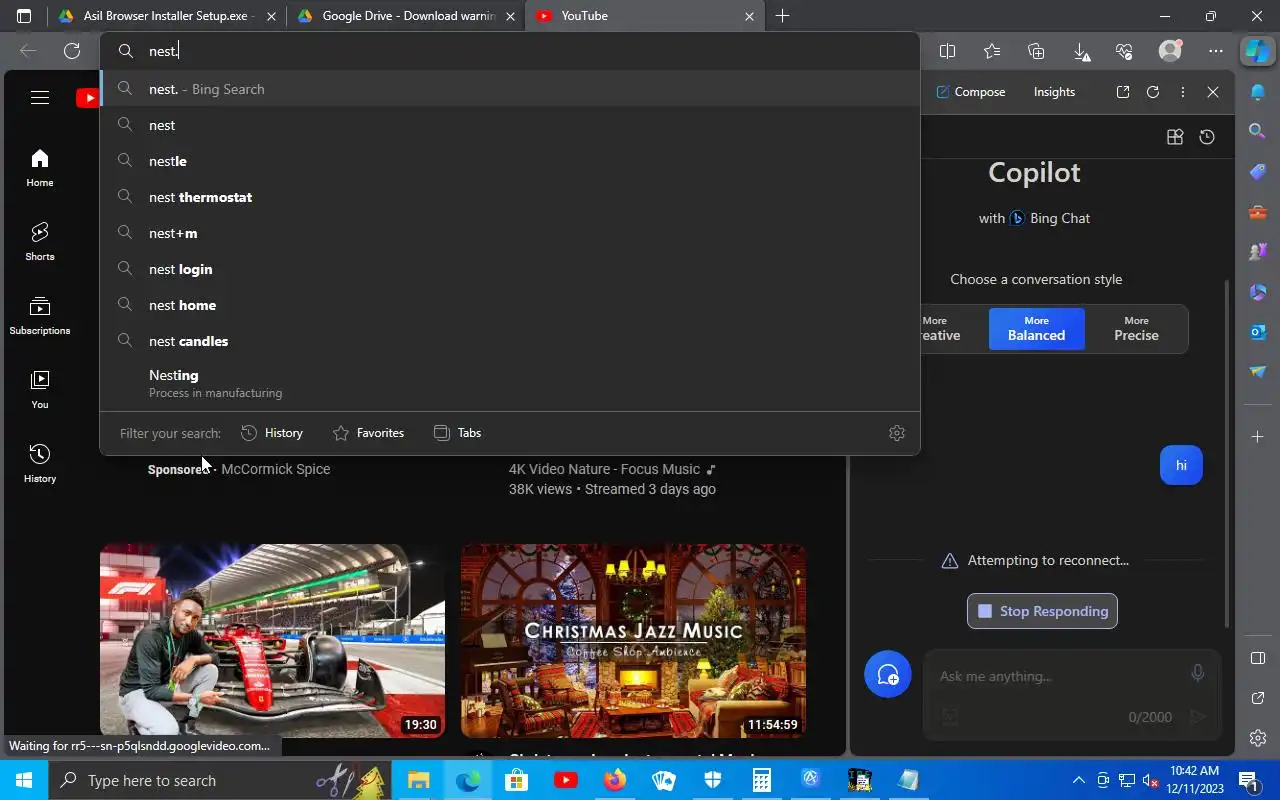Image resolution: width=1280 pixels, height=800 pixels.
Task: Select the 'nestle' suggestion
Action: pos(510,161)
